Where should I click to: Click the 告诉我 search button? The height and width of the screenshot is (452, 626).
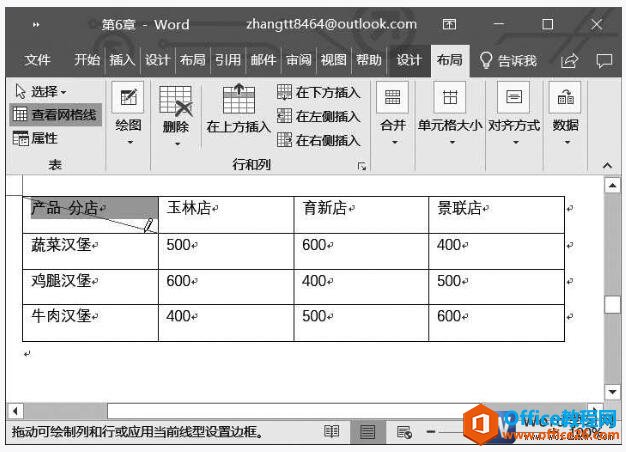(508, 60)
